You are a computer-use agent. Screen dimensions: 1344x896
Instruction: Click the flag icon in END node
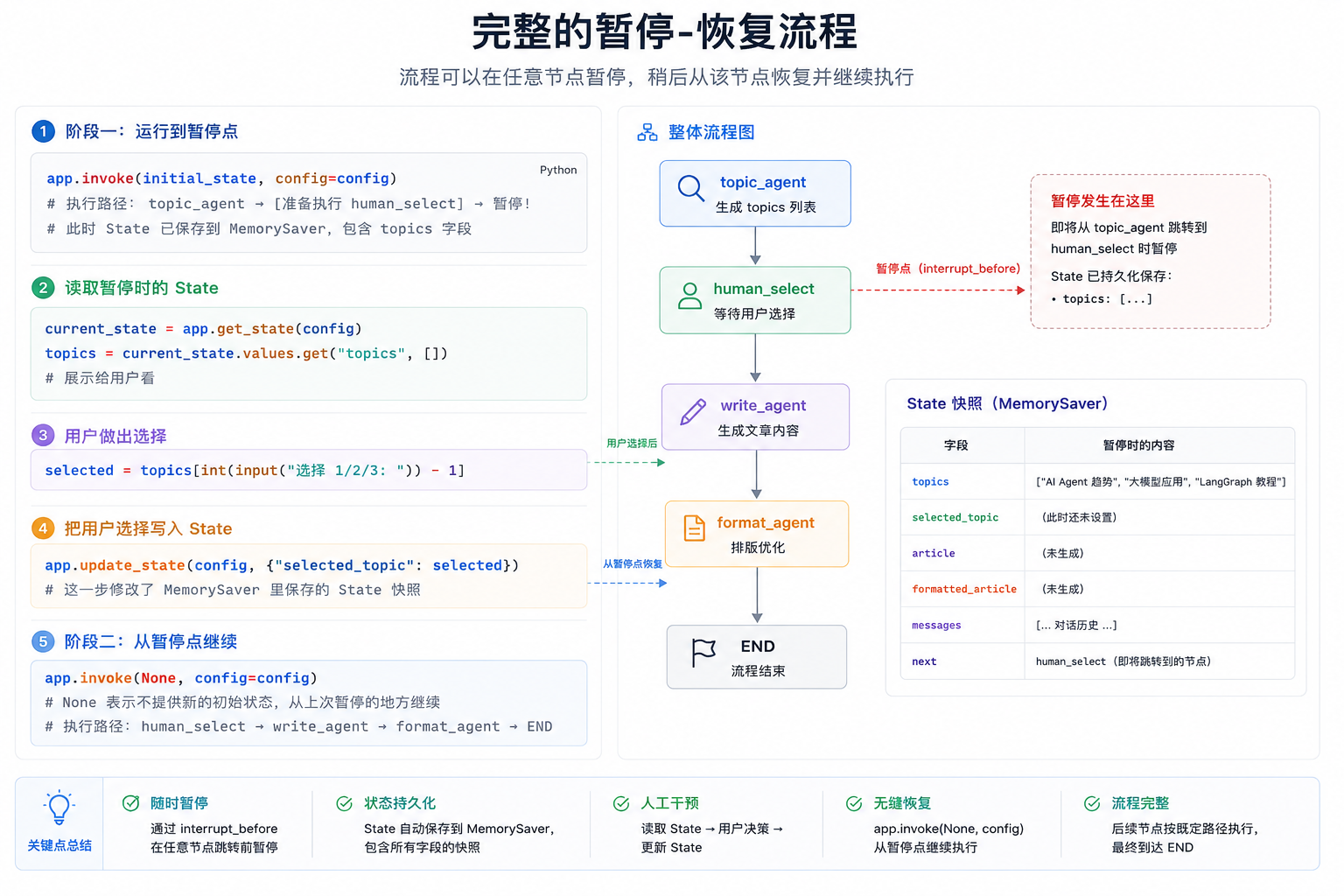tap(703, 653)
